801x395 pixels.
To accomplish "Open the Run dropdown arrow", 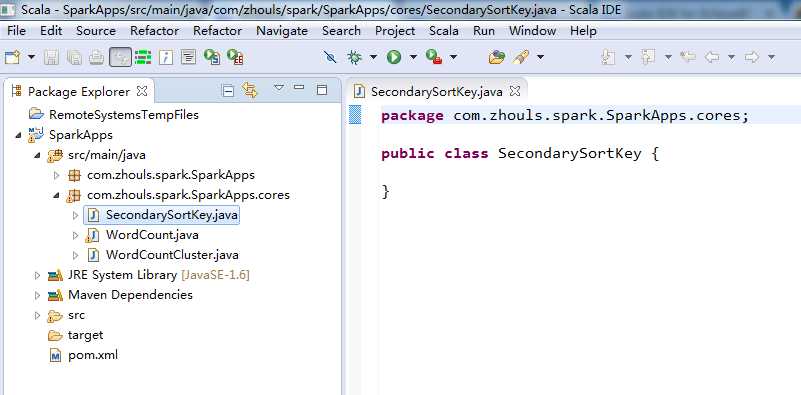I will [x=413, y=57].
